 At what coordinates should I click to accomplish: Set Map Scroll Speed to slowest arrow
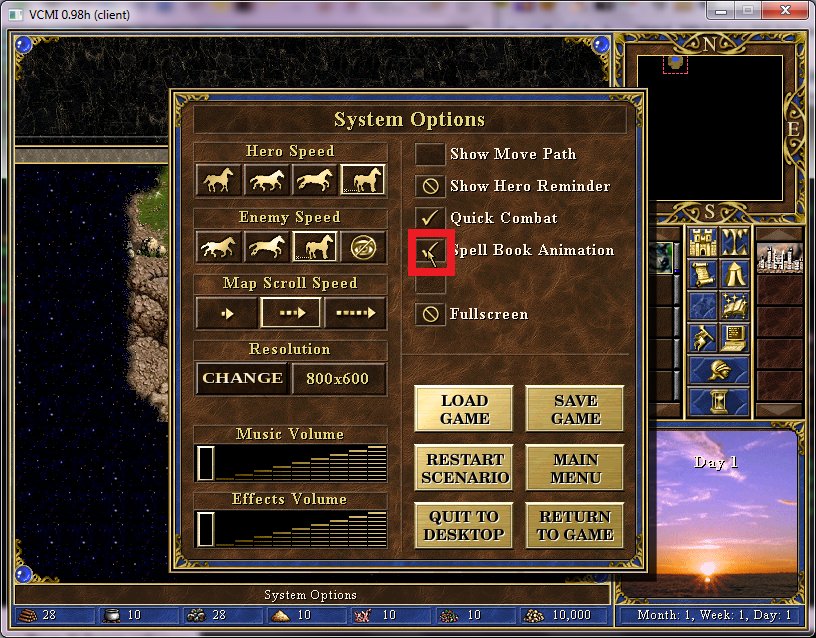[226, 312]
